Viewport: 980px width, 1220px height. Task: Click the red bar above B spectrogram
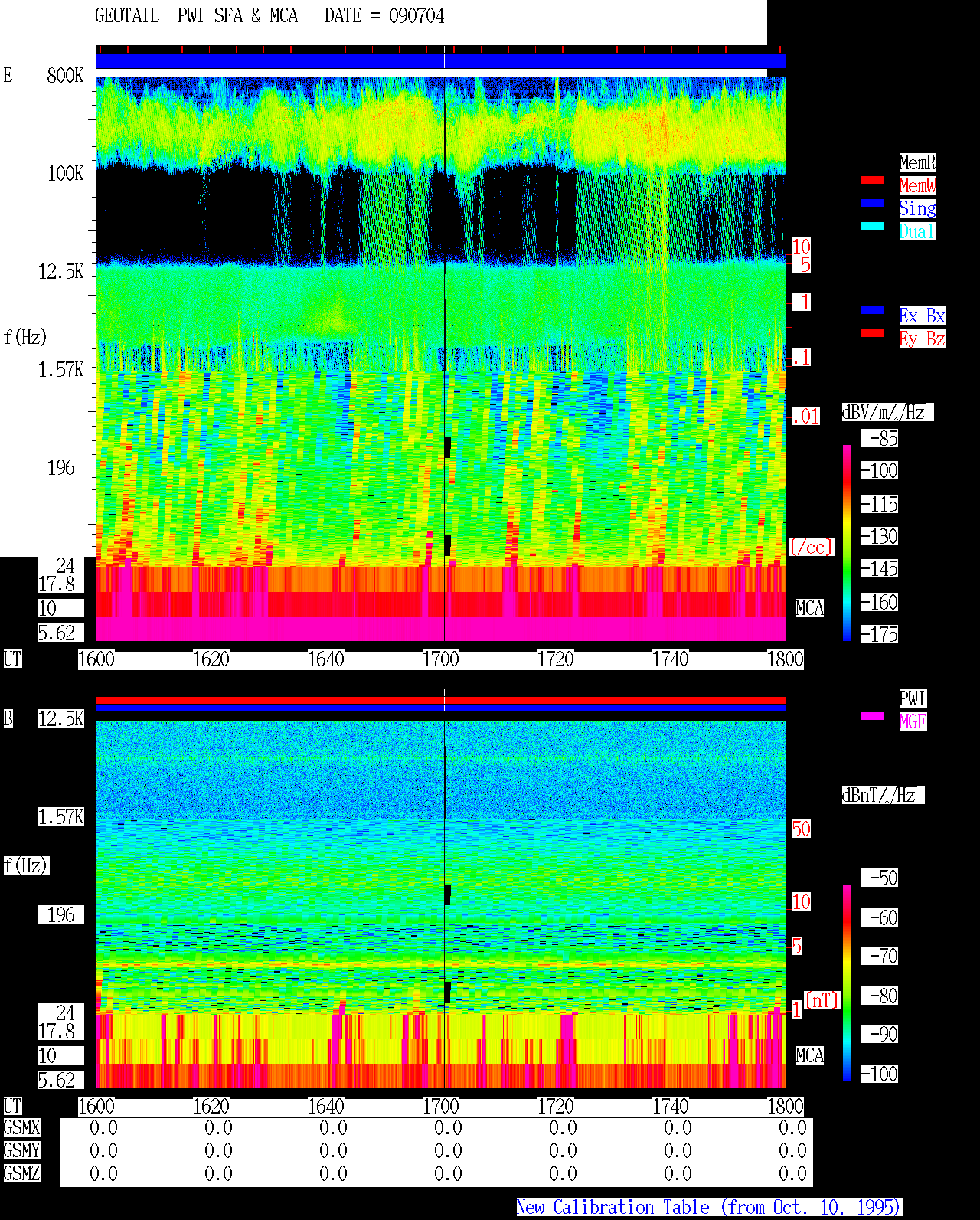[x=440, y=700]
